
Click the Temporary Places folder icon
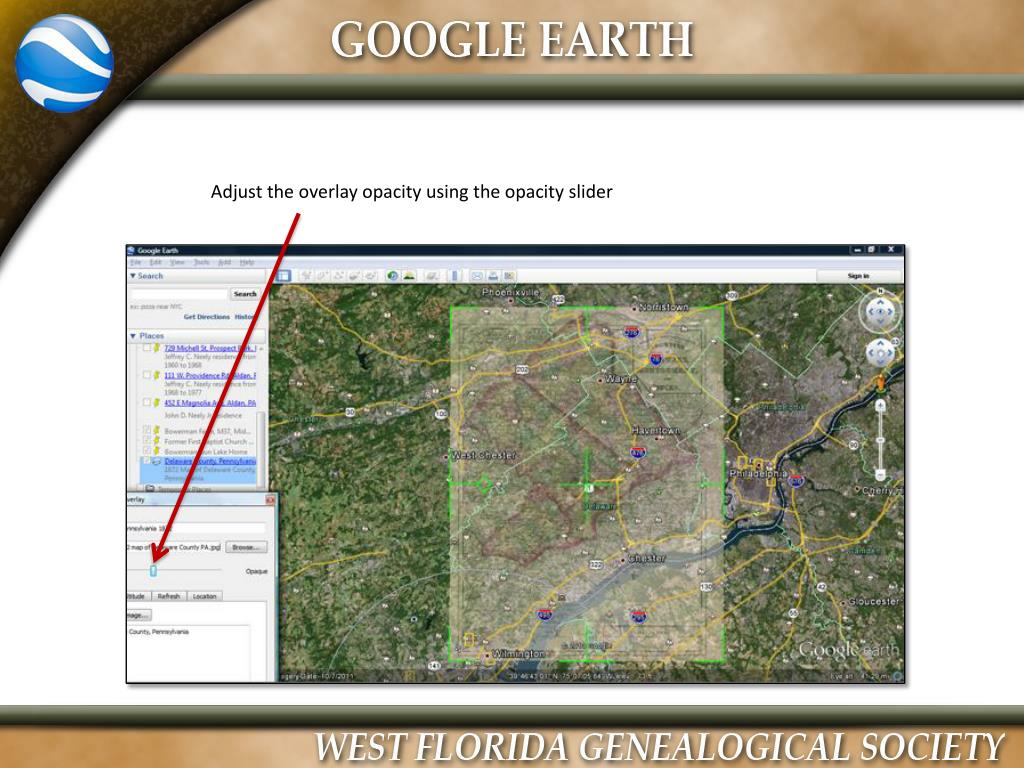click(150, 488)
